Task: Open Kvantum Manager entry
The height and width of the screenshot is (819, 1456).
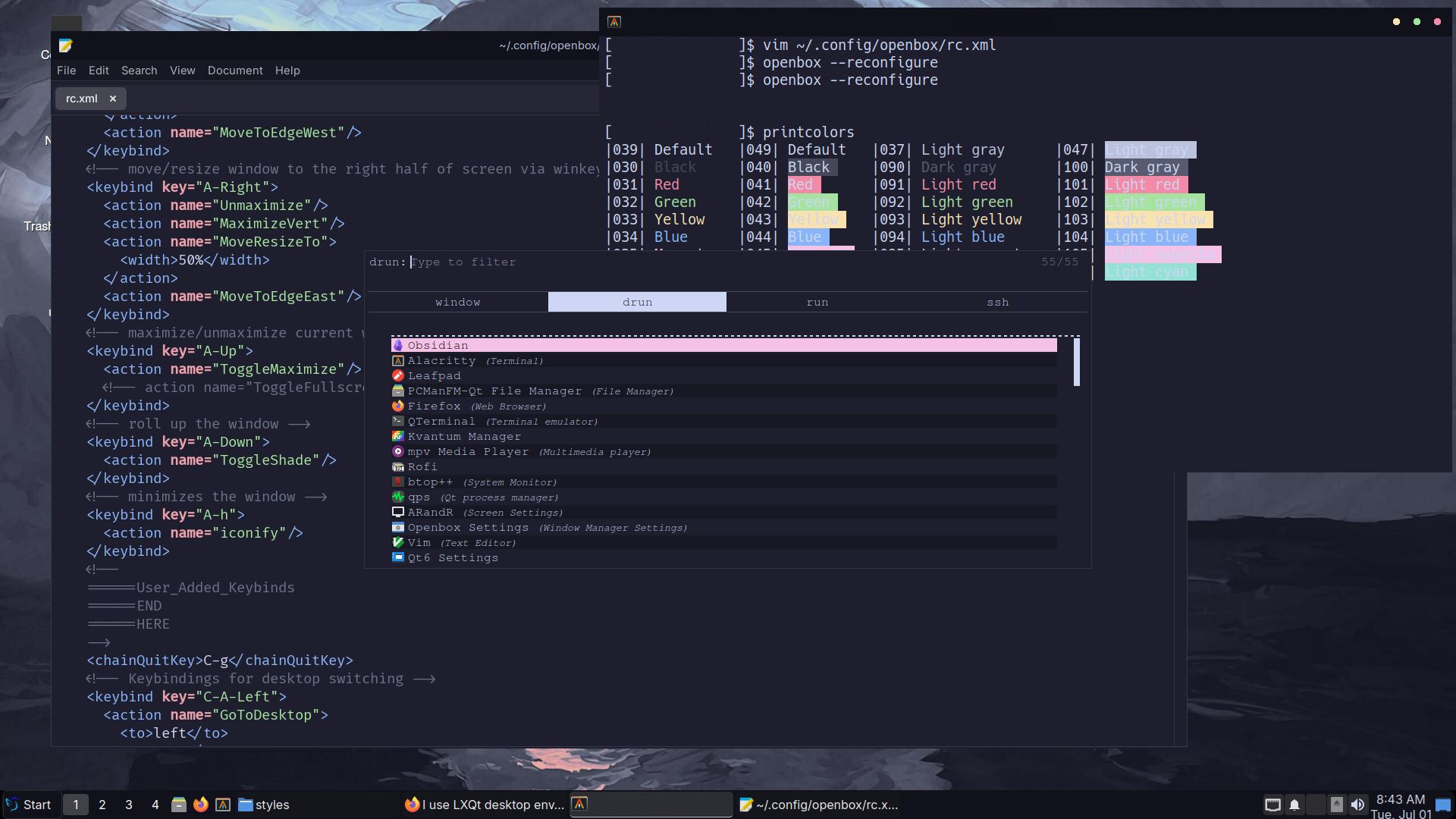Action: 723,437
